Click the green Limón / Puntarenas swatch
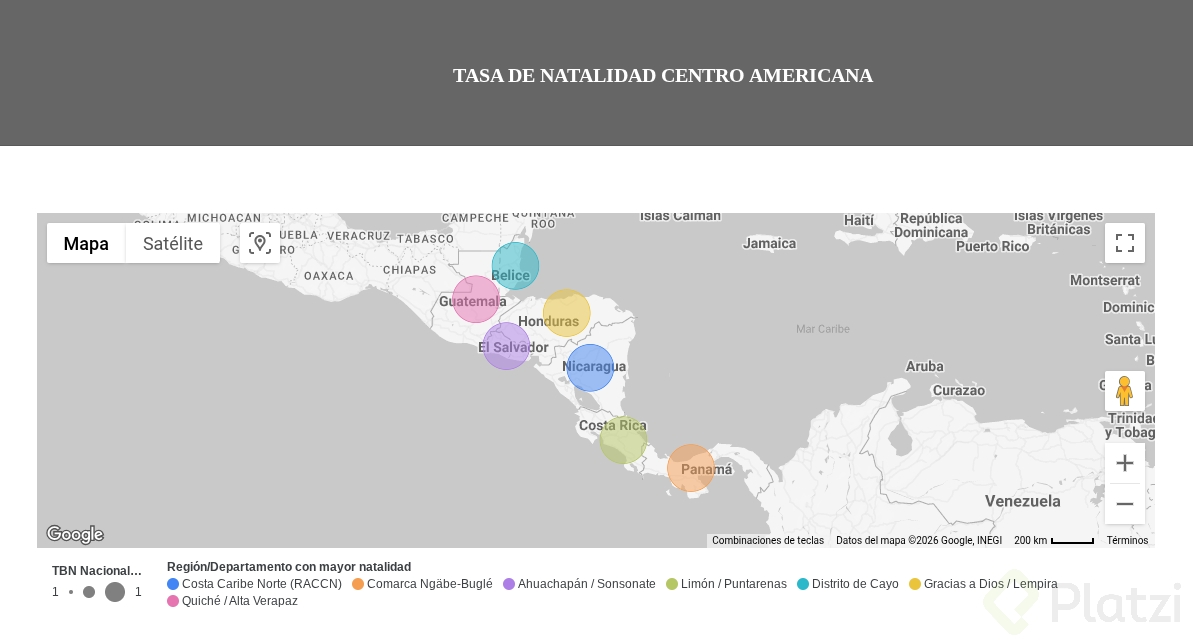The image size is (1193, 642). [x=672, y=584]
